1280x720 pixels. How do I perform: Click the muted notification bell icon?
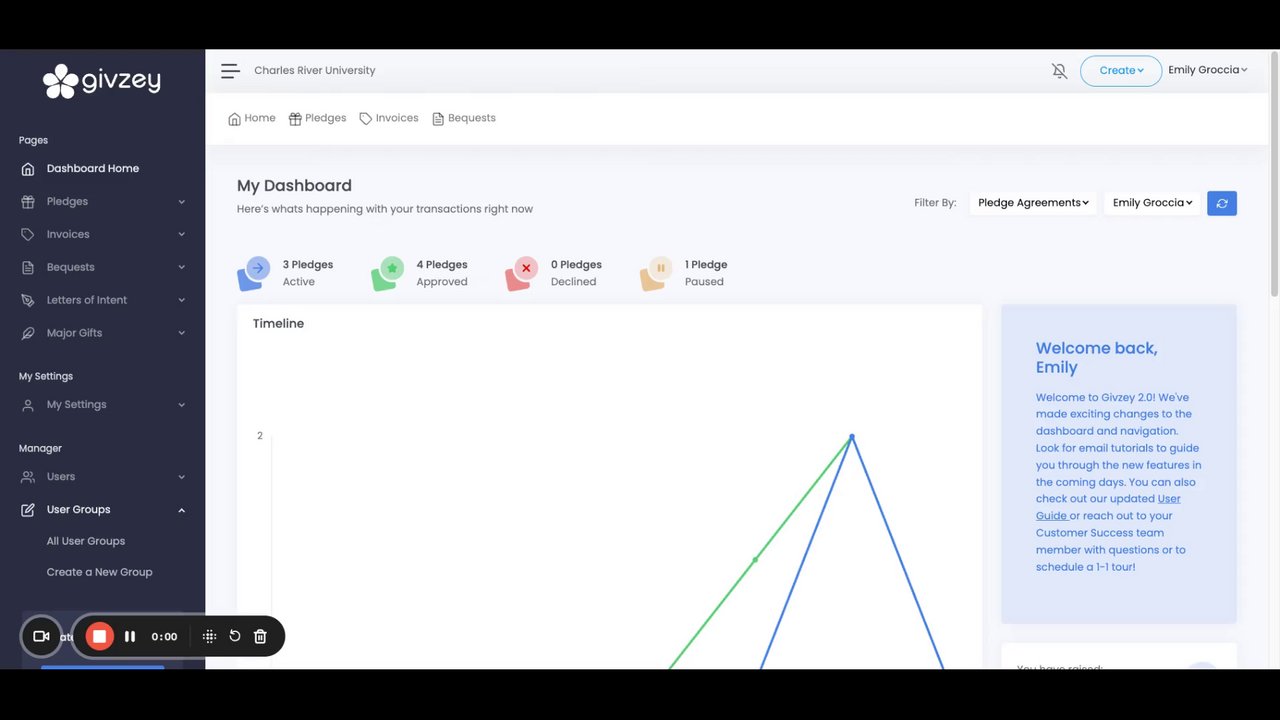click(x=1059, y=71)
